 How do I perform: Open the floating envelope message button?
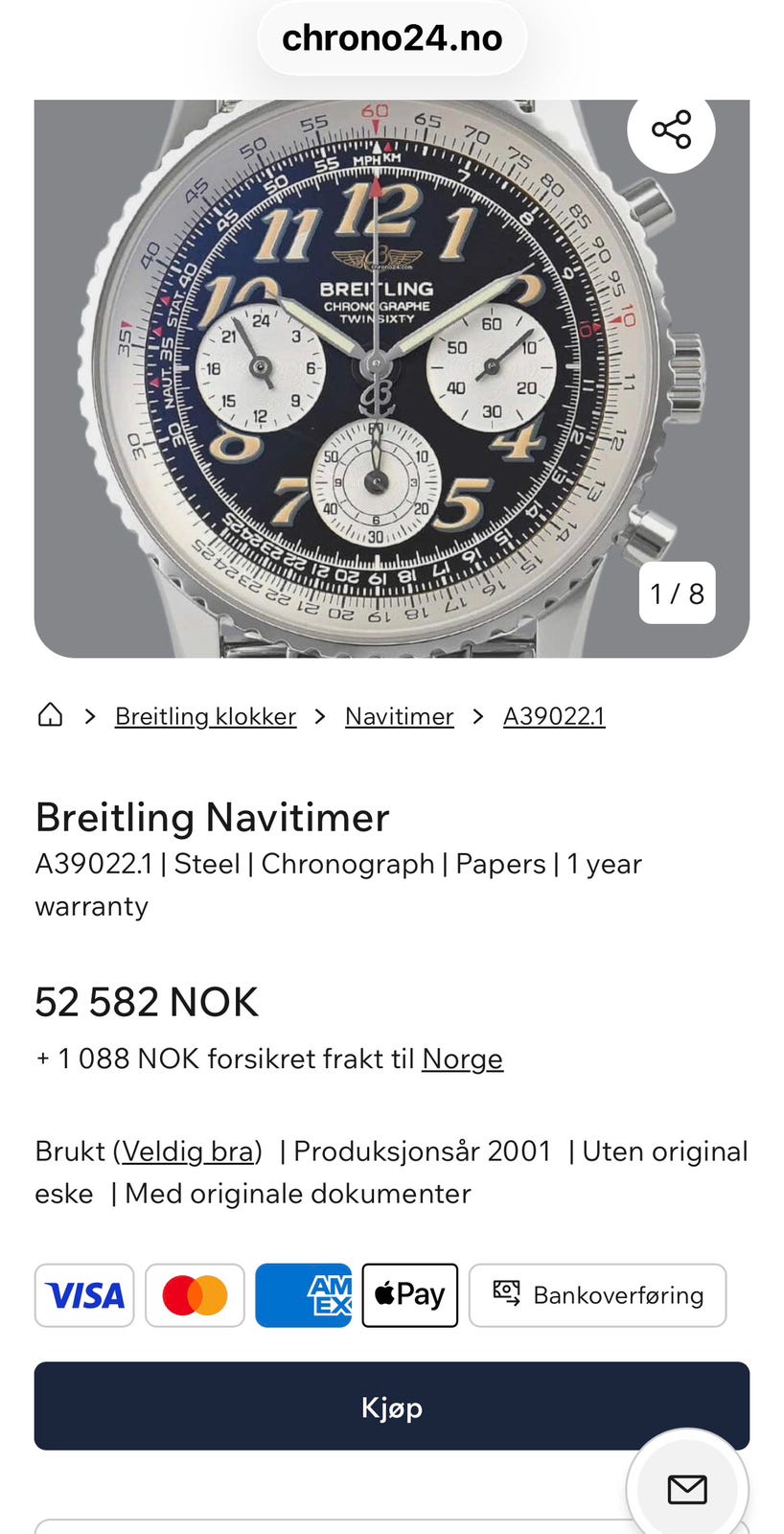(x=686, y=1488)
